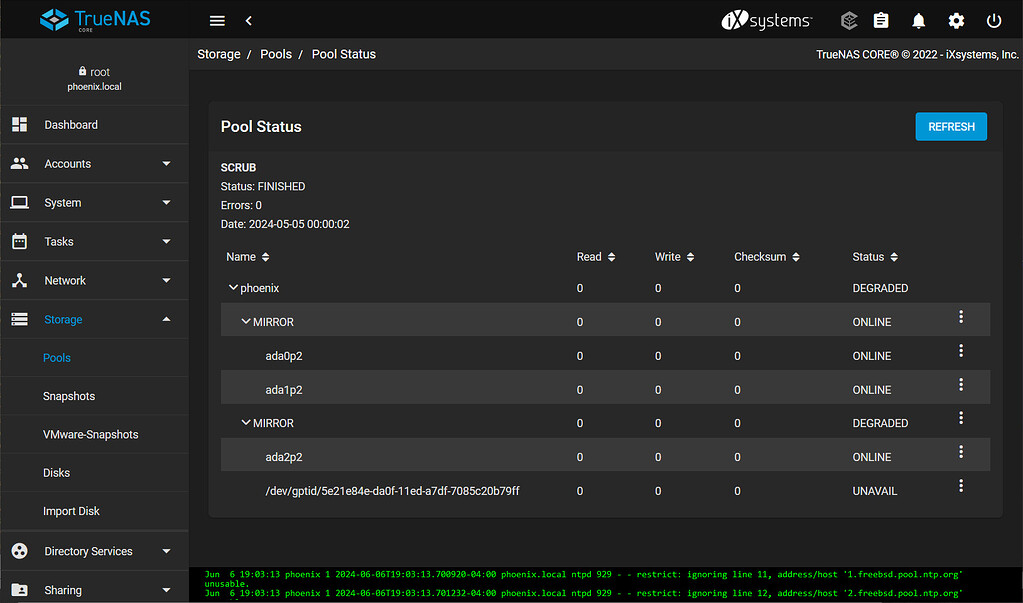Open settings gear menu
The height and width of the screenshot is (603, 1023).
tap(956, 21)
